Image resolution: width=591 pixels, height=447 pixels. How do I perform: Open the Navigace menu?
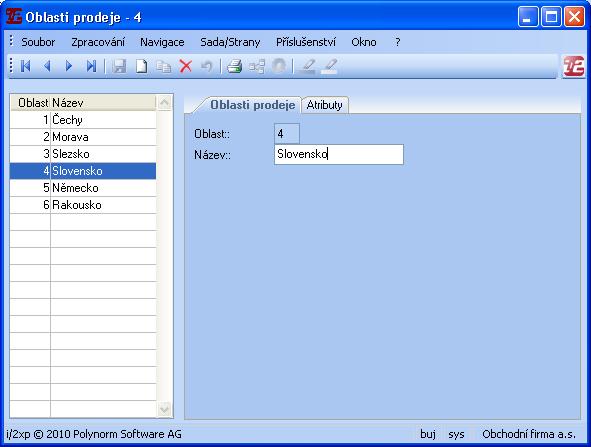click(x=162, y=42)
